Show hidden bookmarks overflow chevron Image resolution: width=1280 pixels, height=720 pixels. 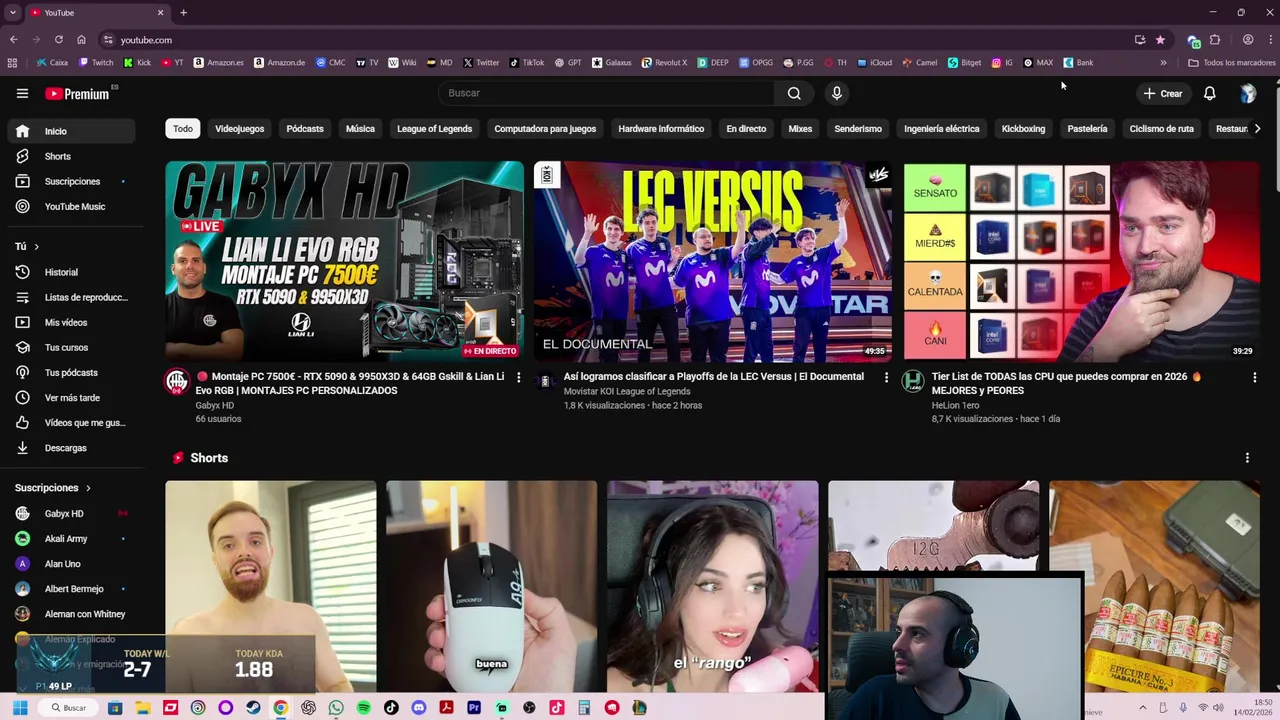pos(1163,62)
